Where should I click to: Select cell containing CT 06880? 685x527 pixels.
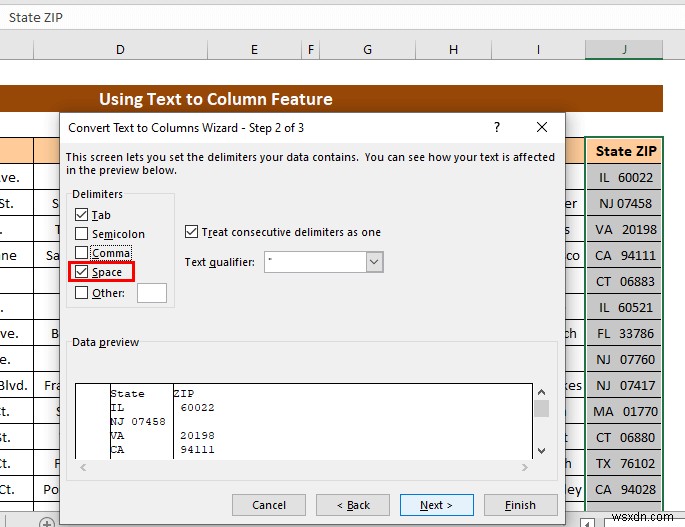pos(624,437)
